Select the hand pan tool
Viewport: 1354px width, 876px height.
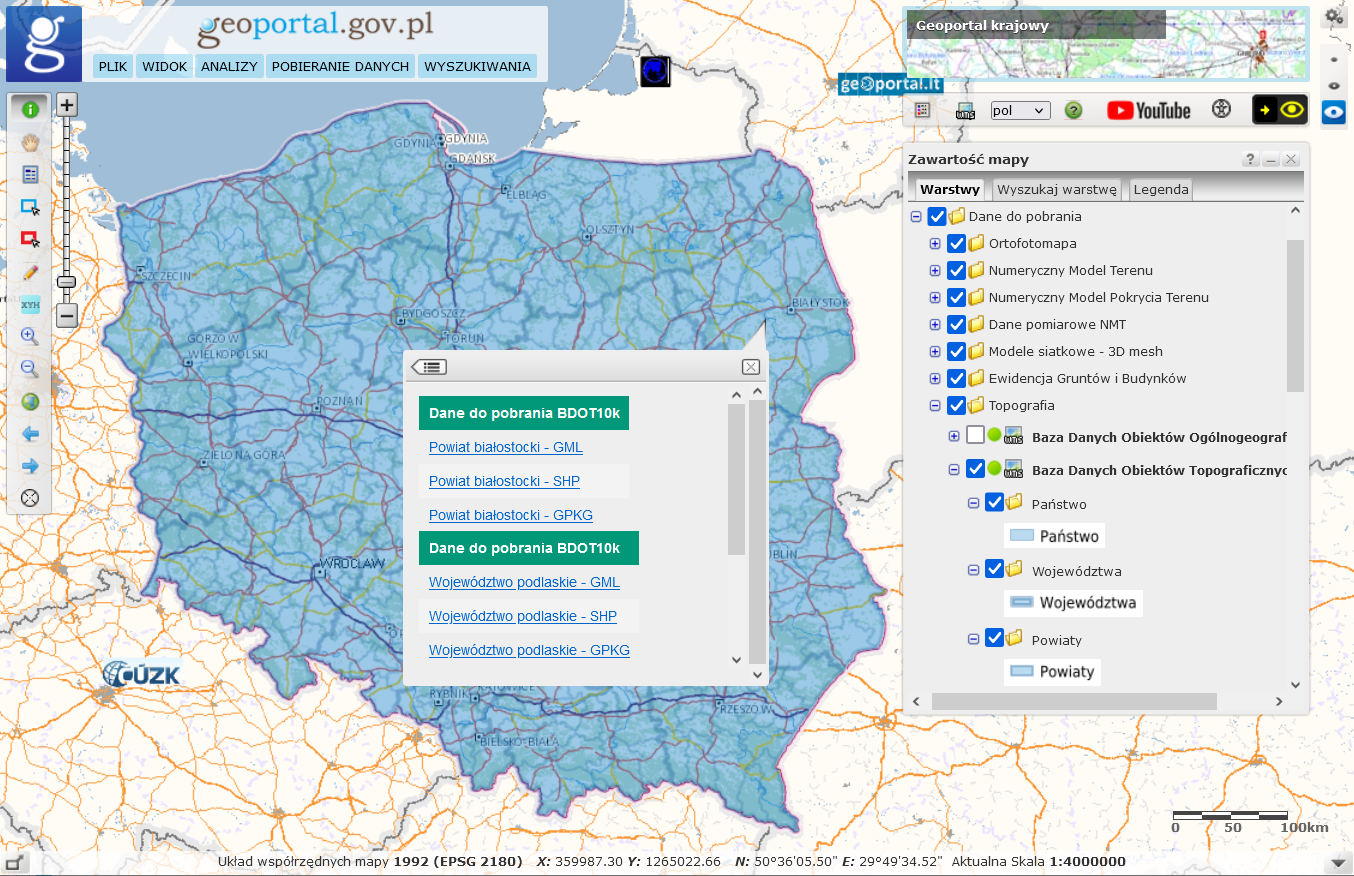tap(30, 142)
